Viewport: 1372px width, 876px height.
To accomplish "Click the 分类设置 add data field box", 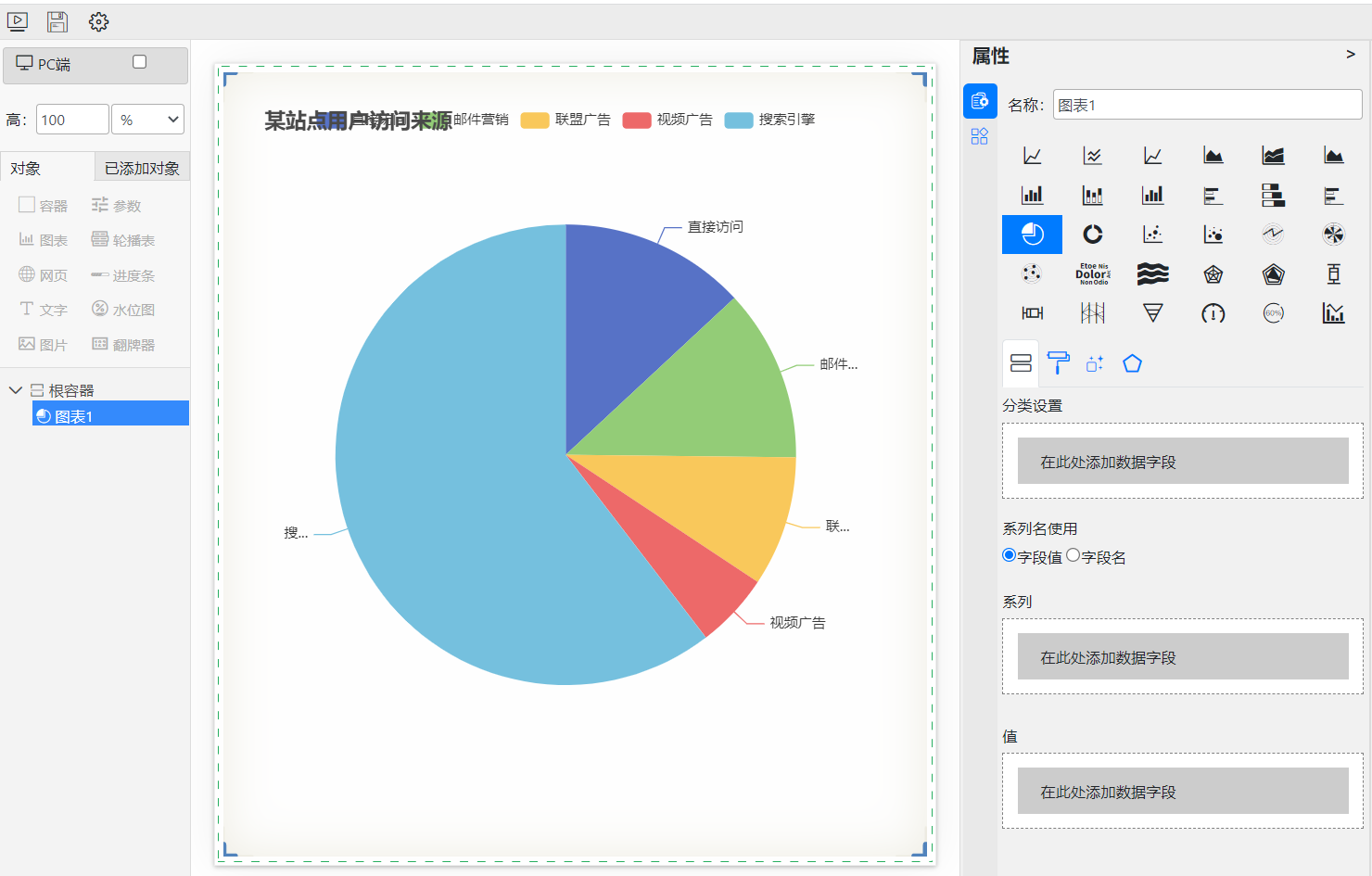I will click(x=1183, y=461).
